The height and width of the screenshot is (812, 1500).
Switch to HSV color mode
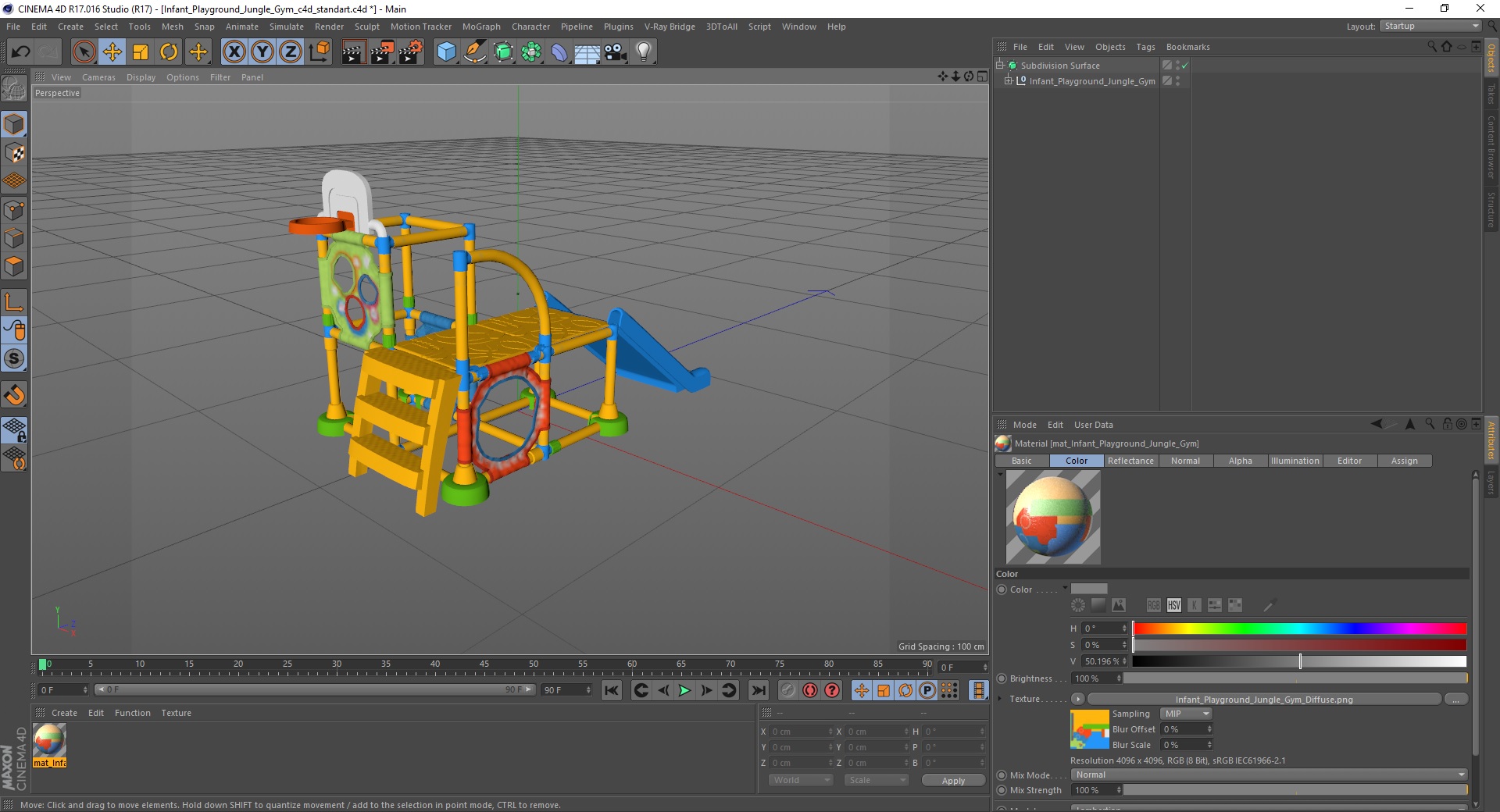1173,605
